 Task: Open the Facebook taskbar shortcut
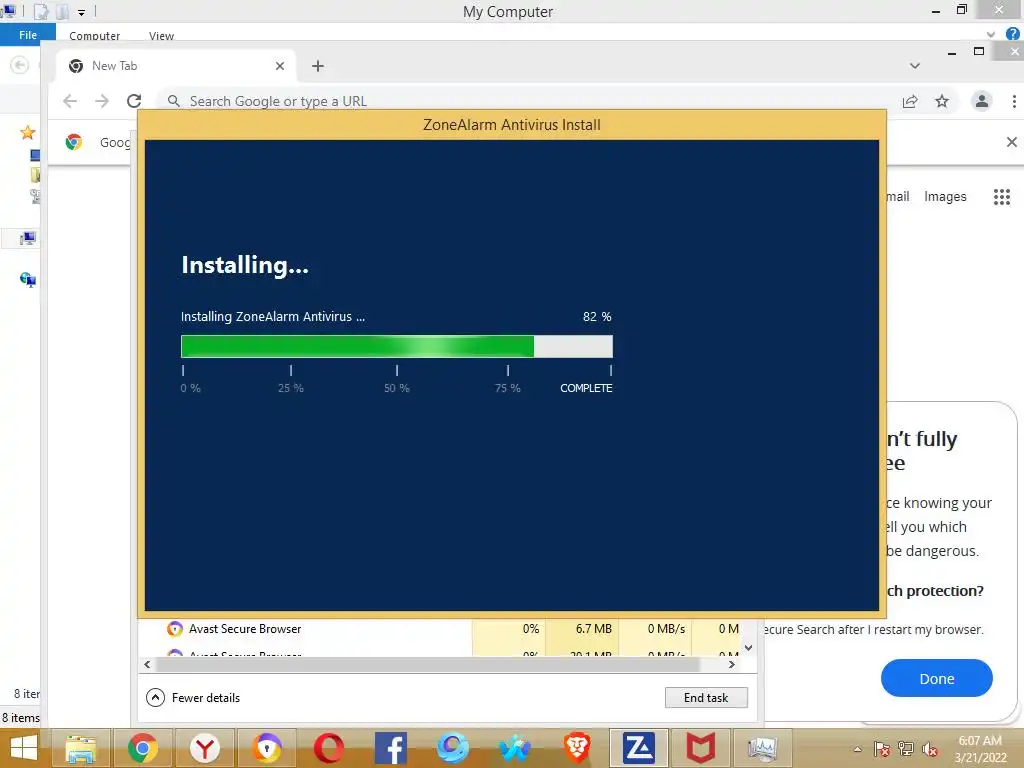[391, 748]
